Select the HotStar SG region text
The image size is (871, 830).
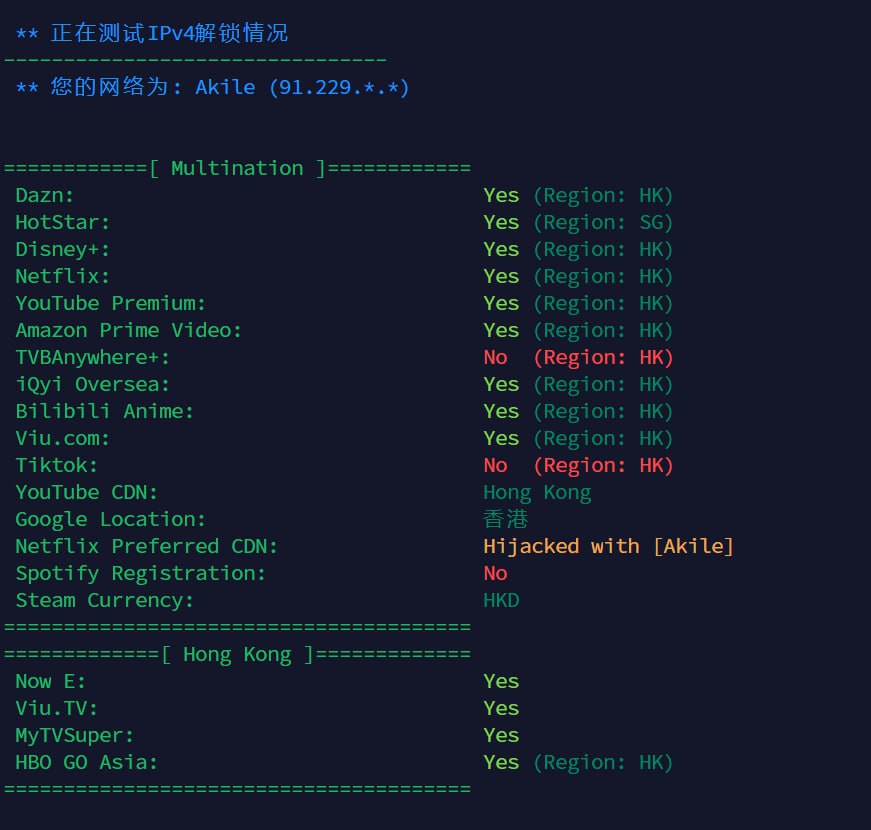point(603,222)
